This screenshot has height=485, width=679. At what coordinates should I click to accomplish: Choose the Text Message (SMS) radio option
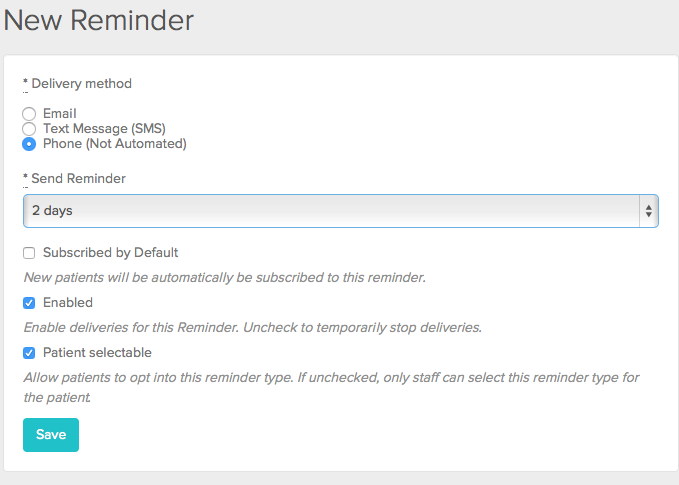(29, 129)
